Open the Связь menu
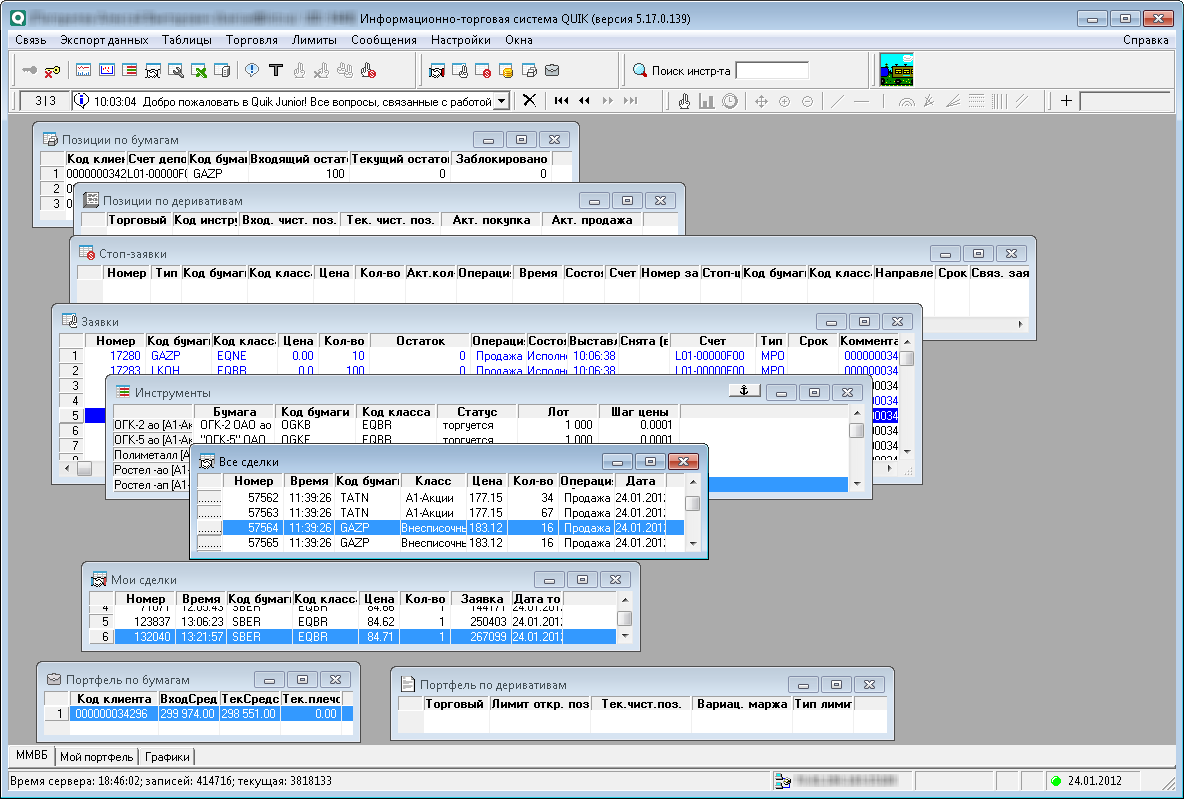The height and width of the screenshot is (799, 1184). point(31,40)
